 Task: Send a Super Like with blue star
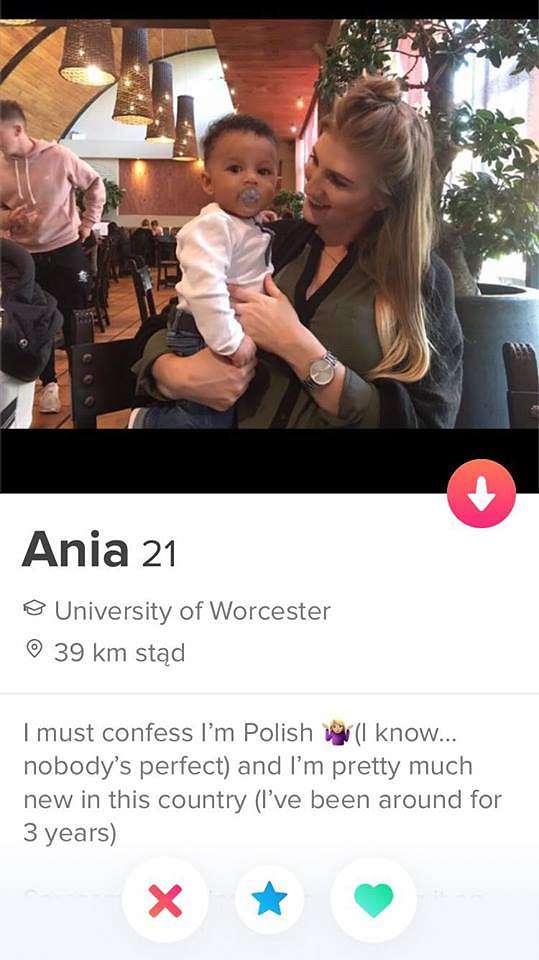click(x=269, y=899)
